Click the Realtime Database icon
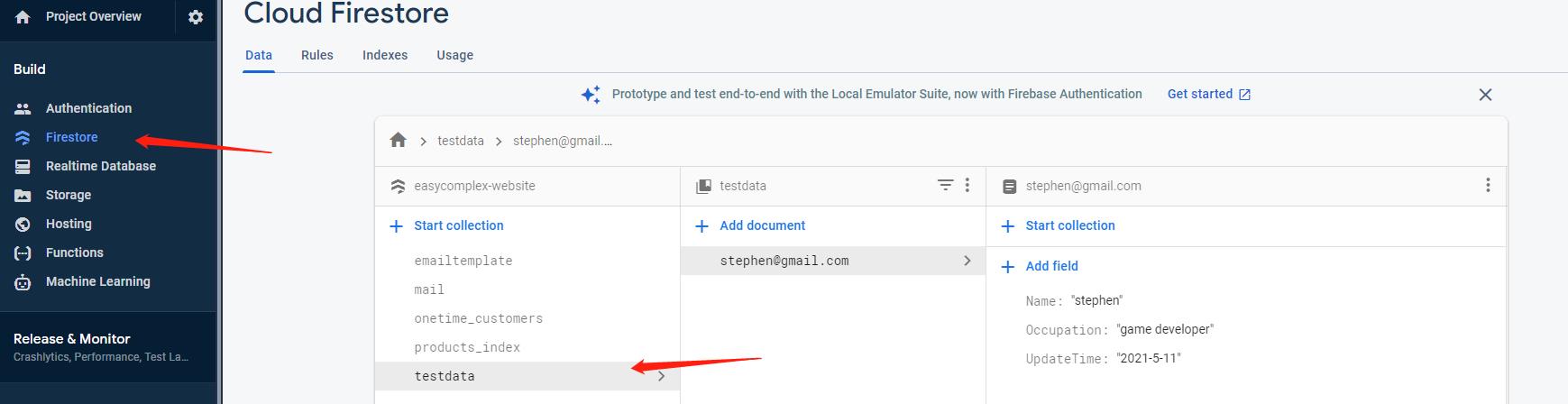The height and width of the screenshot is (404, 1568). tap(23, 166)
